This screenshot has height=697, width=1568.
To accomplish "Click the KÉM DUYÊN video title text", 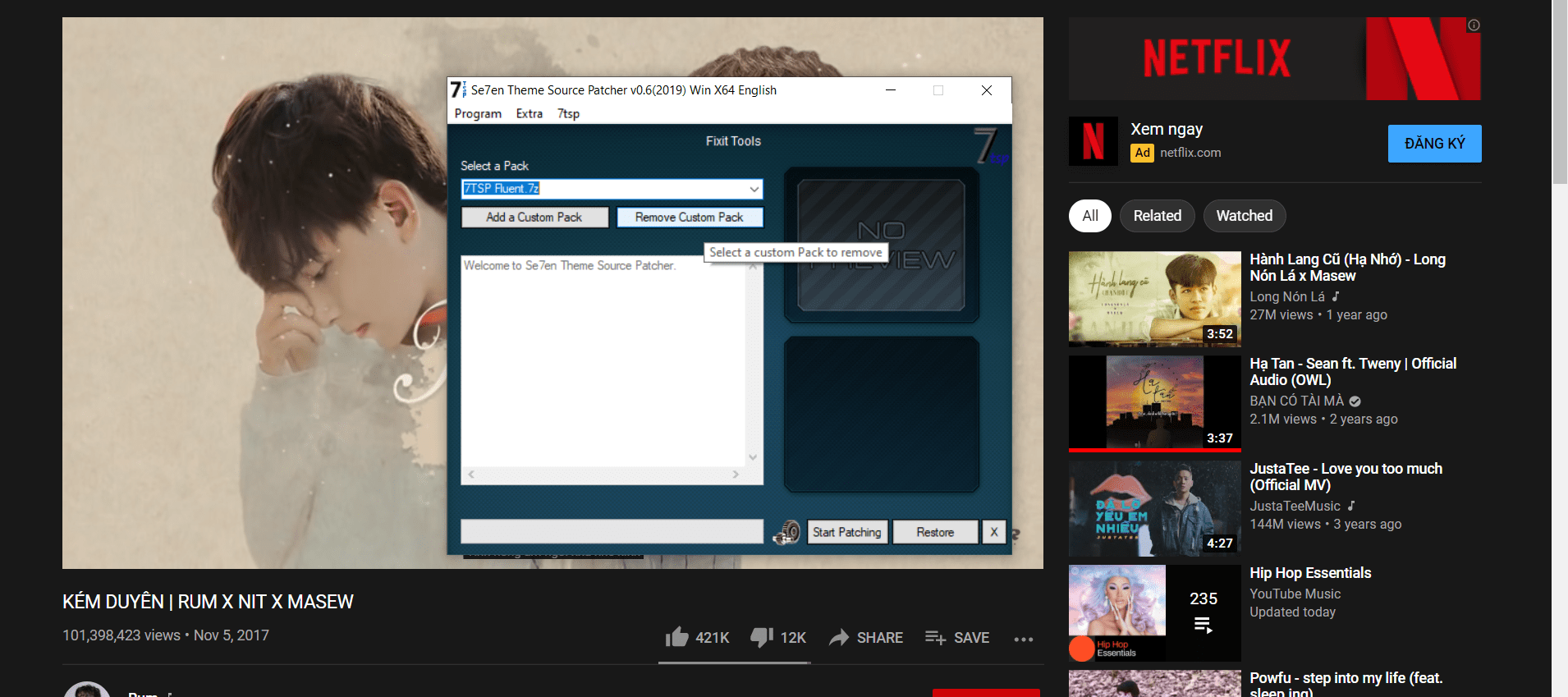I will pos(208,602).
